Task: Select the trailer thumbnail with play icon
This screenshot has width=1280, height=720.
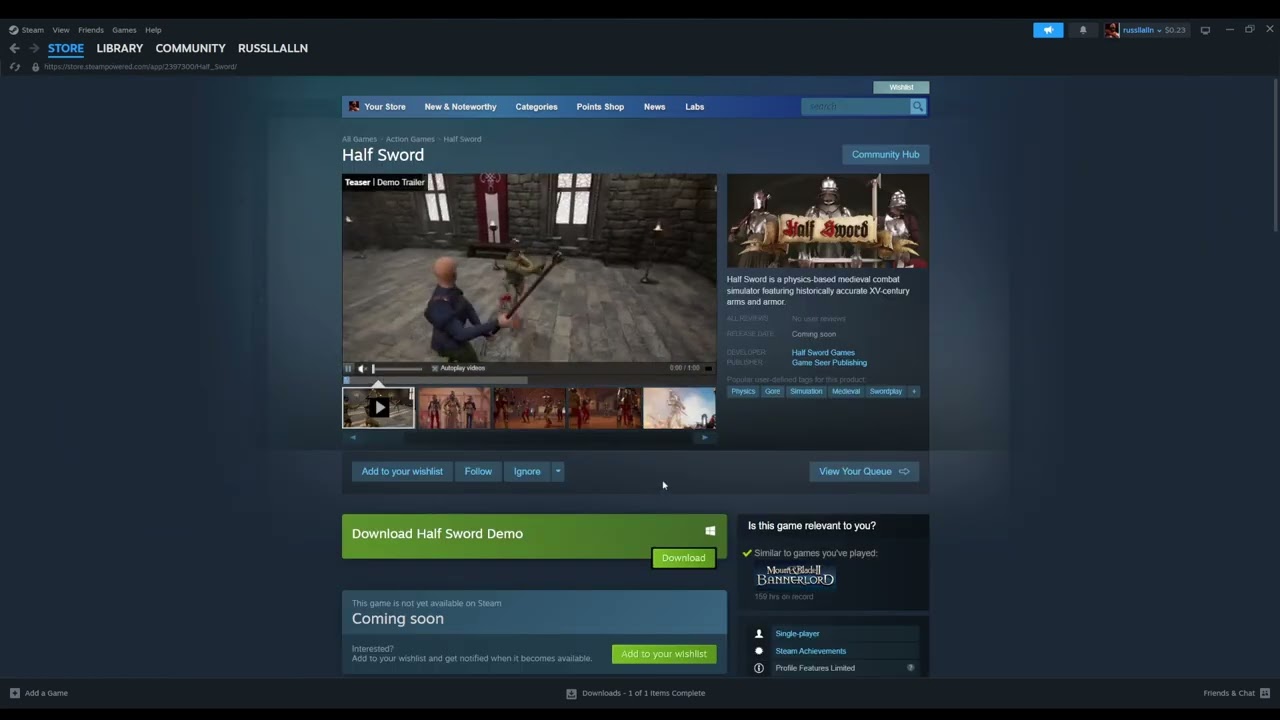Action: pos(378,408)
